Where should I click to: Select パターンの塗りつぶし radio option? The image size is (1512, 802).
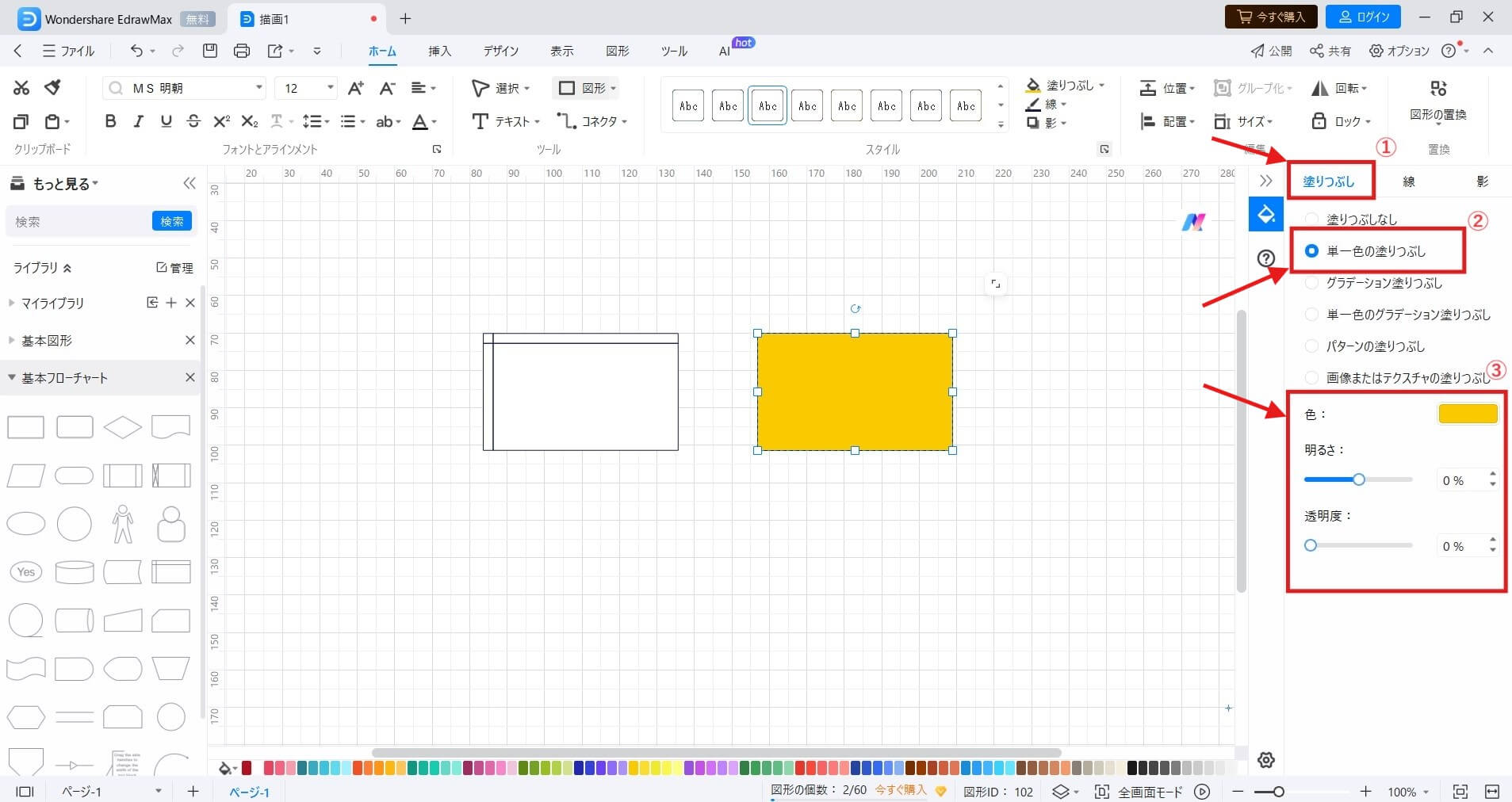1311,346
